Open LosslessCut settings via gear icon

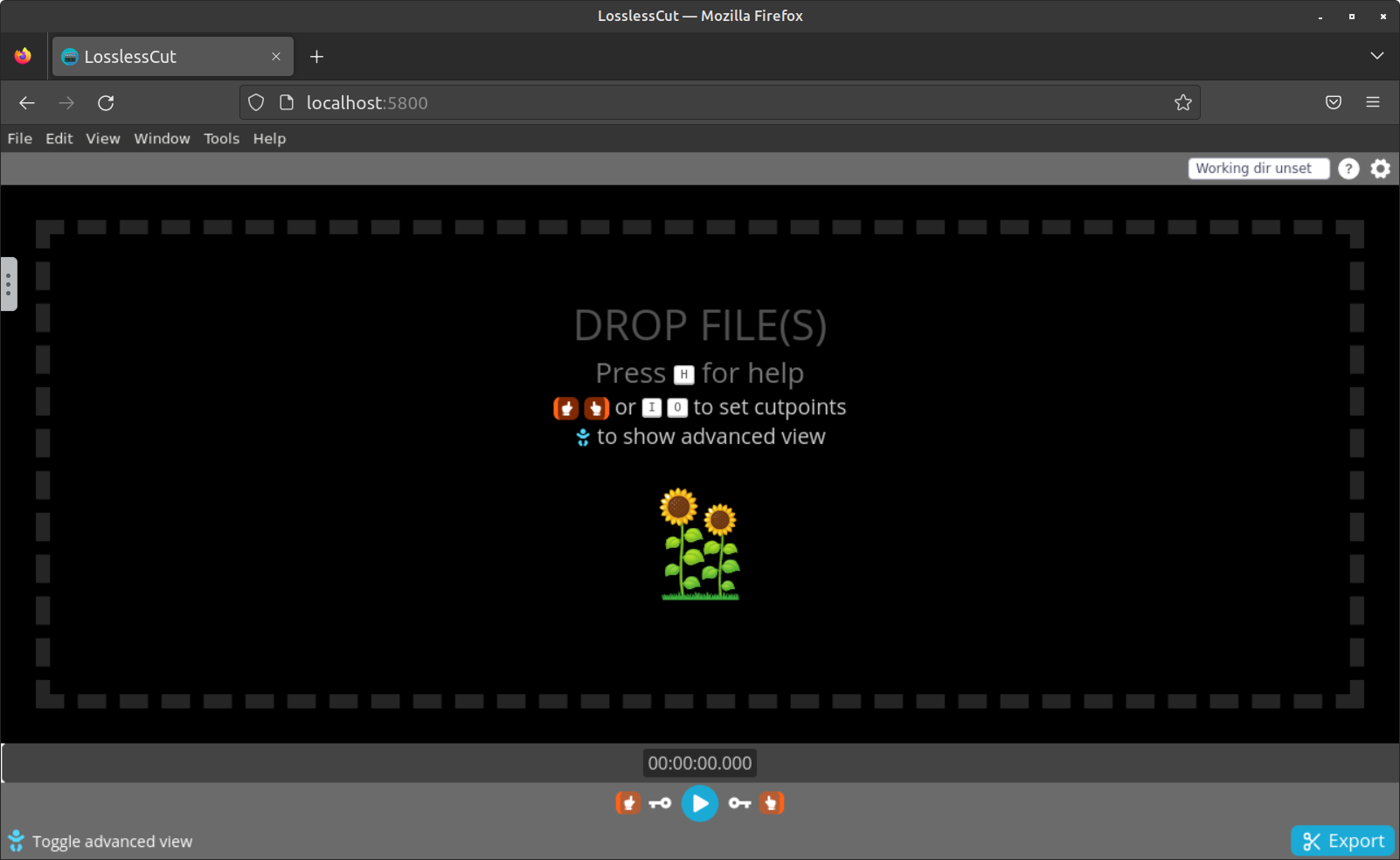1380,169
